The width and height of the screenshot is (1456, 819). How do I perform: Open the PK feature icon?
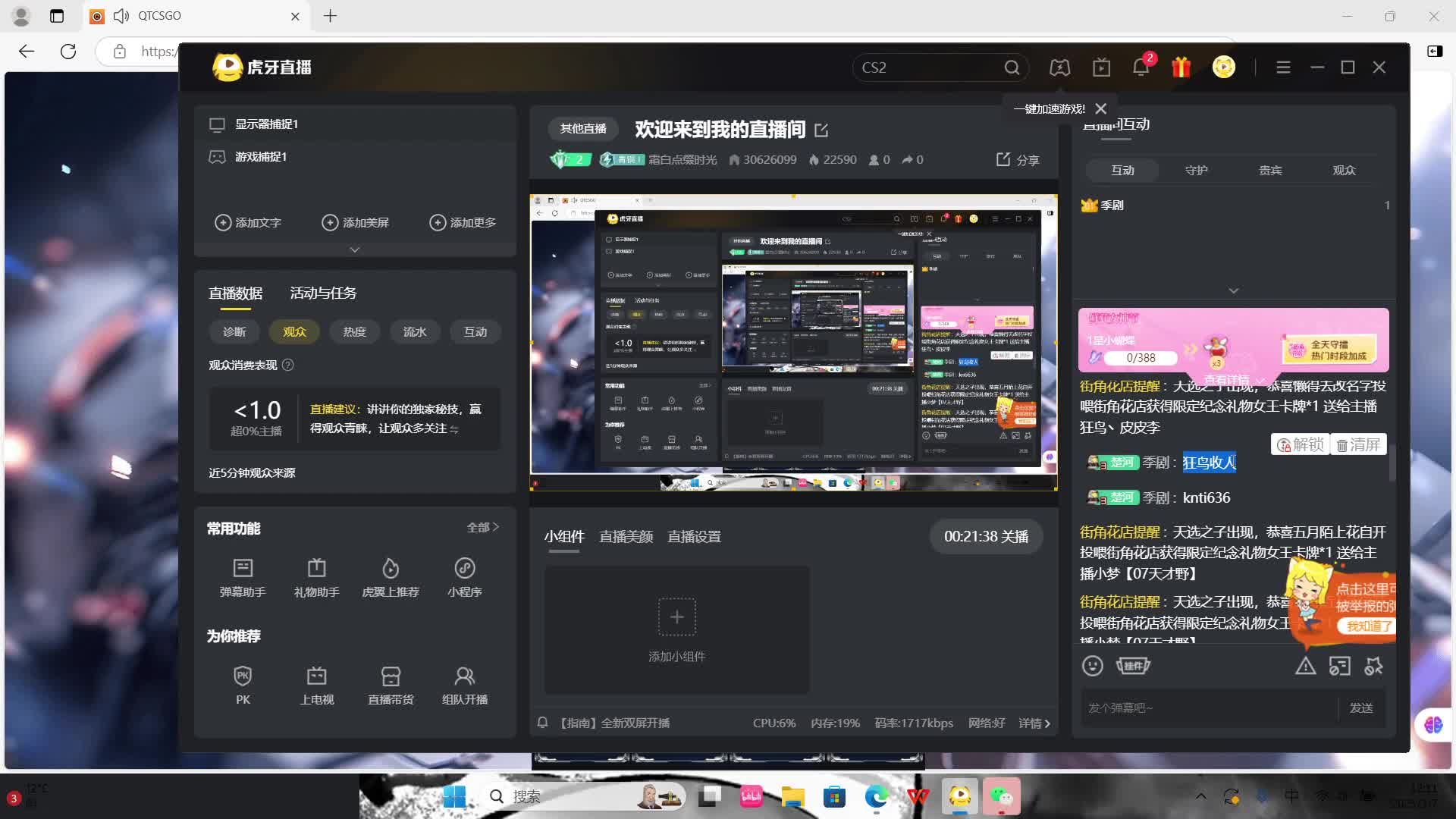243,684
